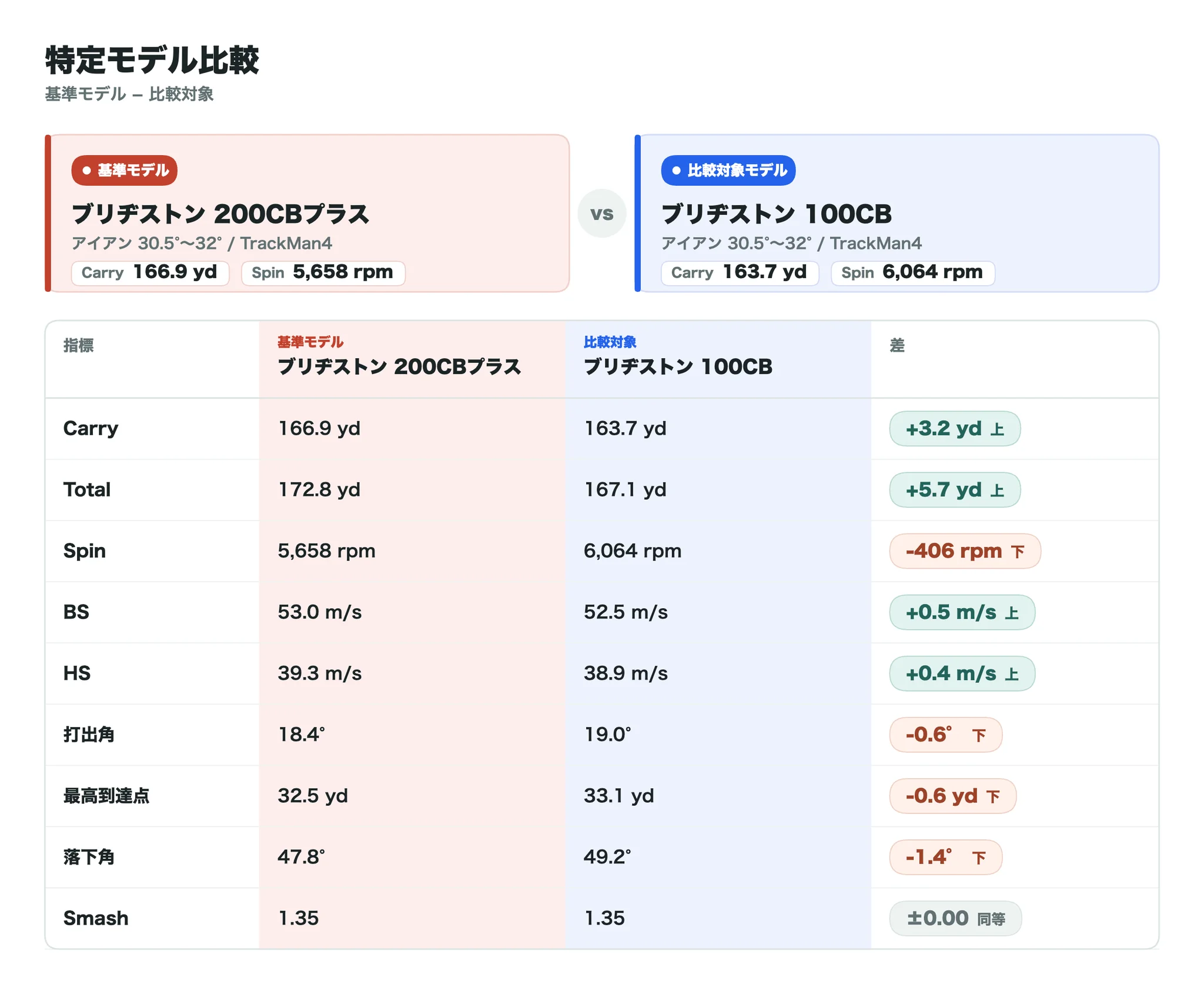This screenshot has width=1204, height=994.
Task: Click the Spin row label in table
Action: pos(85,551)
